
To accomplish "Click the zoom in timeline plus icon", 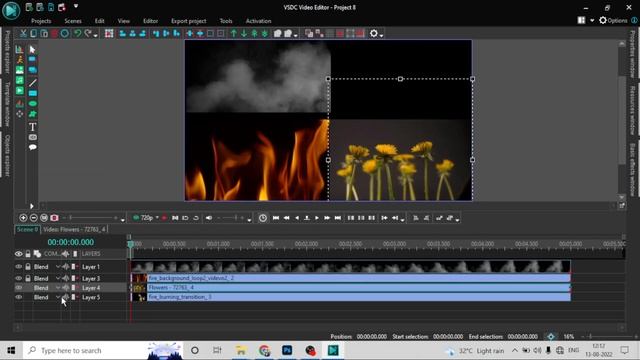I will point(23,218).
